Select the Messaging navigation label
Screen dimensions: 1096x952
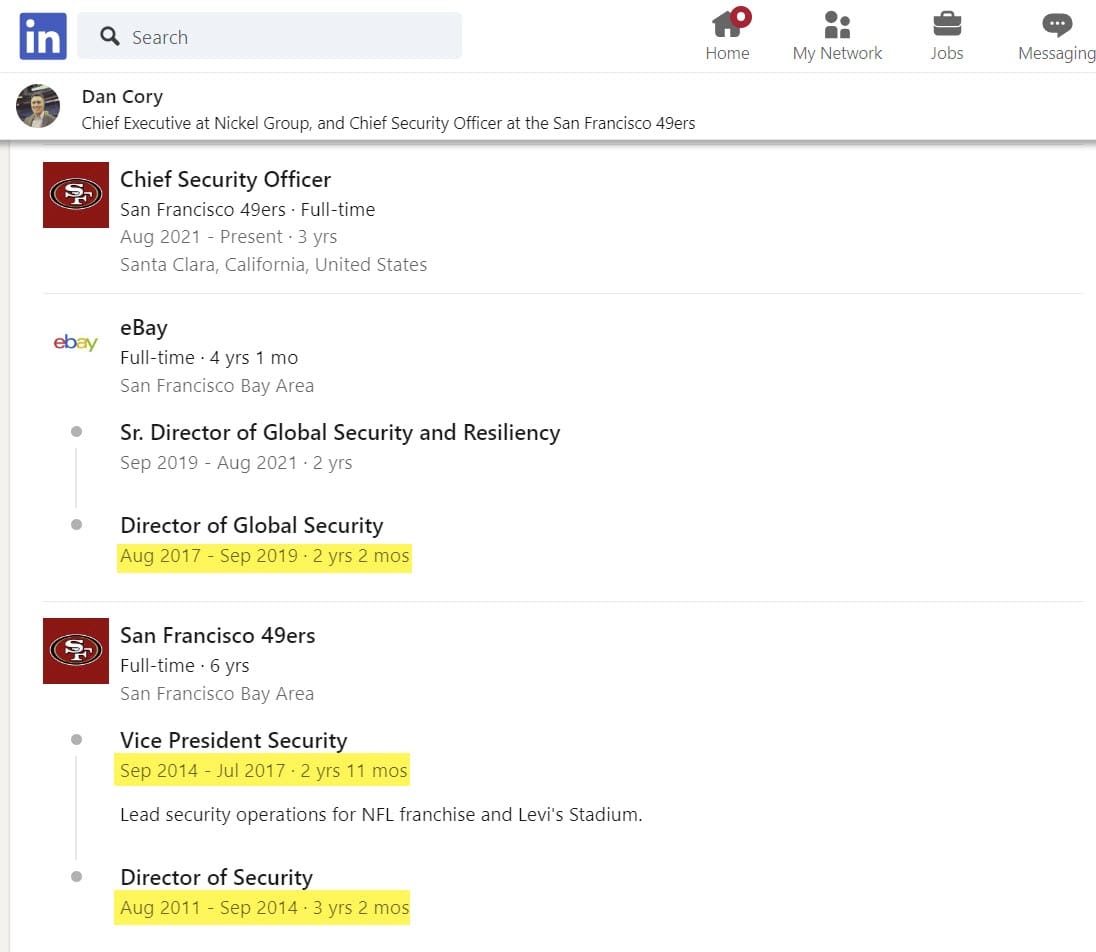tap(1056, 53)
